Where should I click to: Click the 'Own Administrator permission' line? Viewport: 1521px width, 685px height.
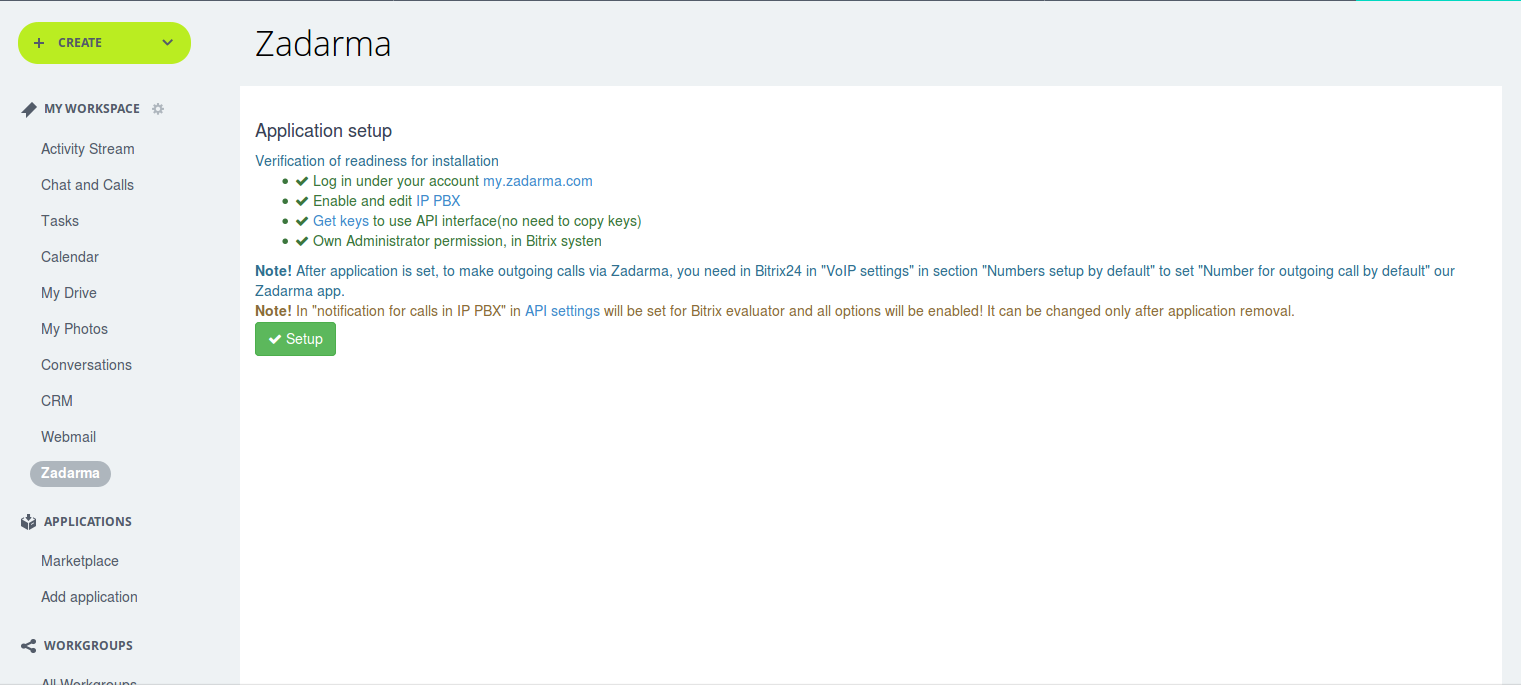coord(457,241)
